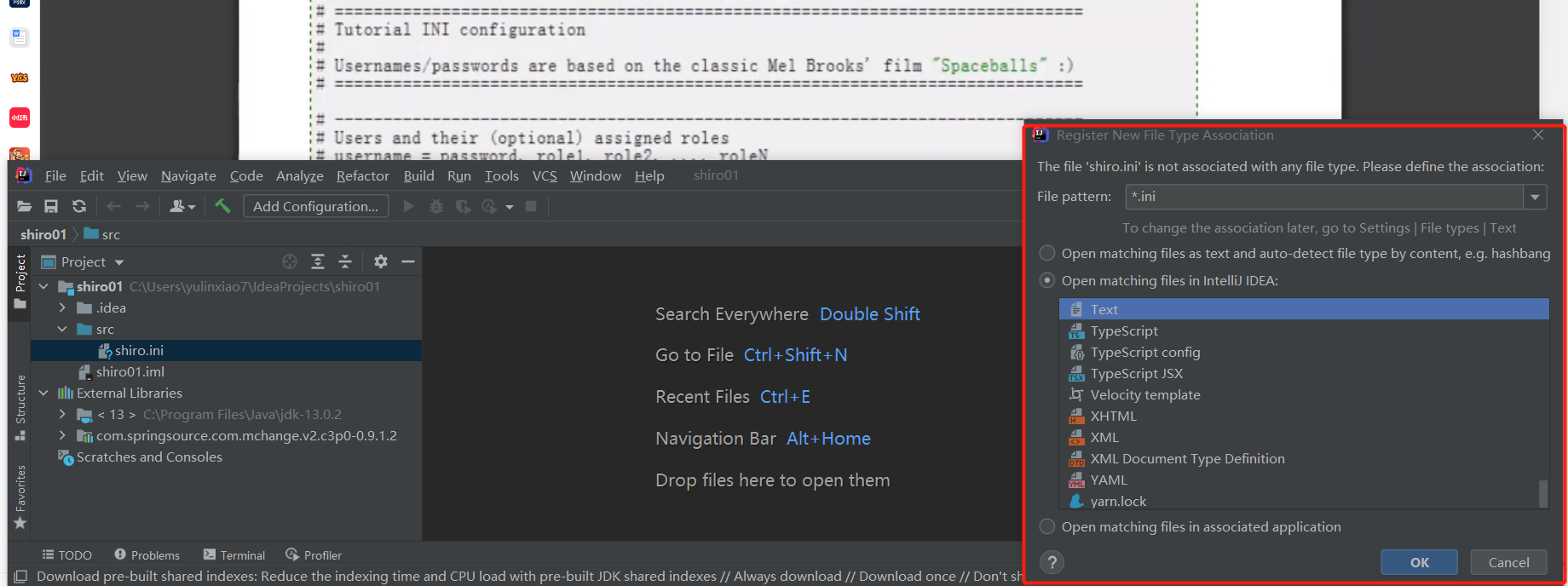Select shiro01.iml in the project tree

(x=130, y=371)
